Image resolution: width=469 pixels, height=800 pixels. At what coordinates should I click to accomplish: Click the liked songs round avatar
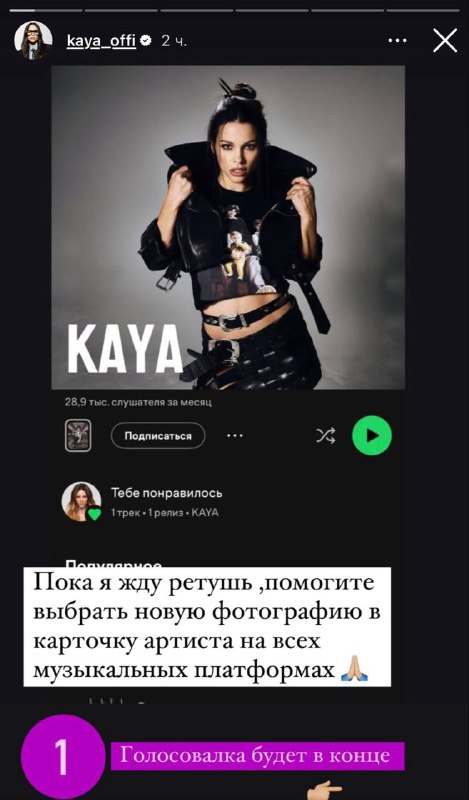[x=80, y=501]
